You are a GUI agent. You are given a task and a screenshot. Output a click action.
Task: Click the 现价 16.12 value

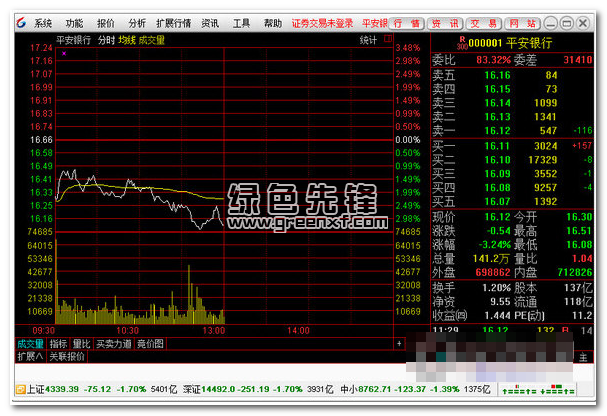[x=497, y=217]
